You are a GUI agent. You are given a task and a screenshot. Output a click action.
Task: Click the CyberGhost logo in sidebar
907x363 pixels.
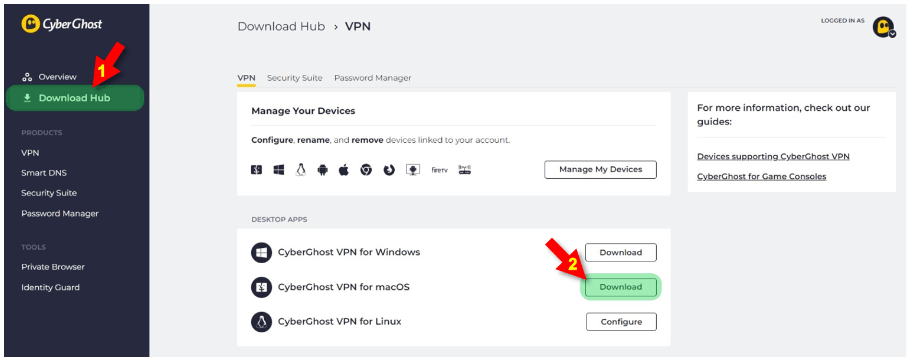tap(62, 23)
